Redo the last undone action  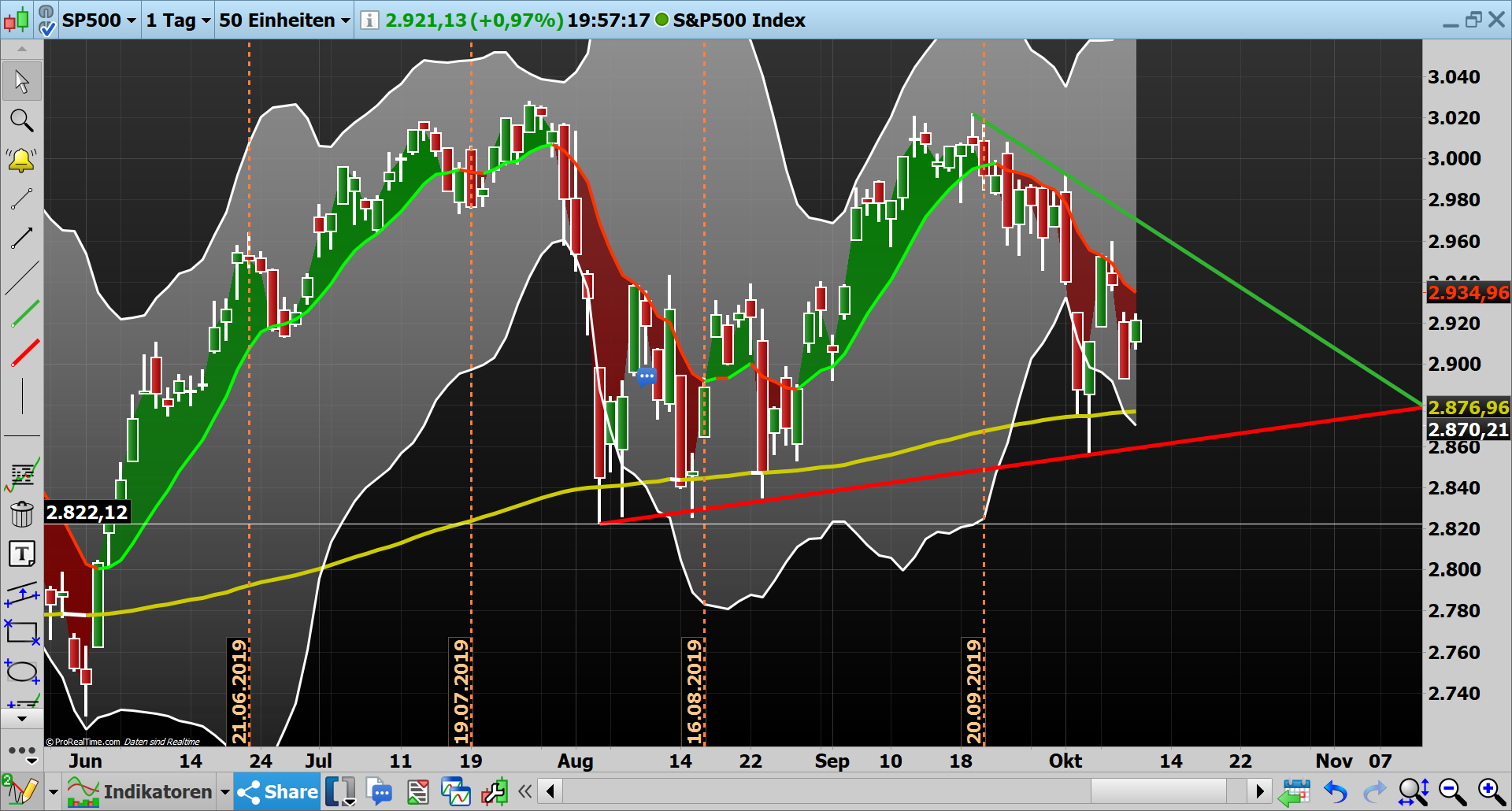tap(1375, 791)
